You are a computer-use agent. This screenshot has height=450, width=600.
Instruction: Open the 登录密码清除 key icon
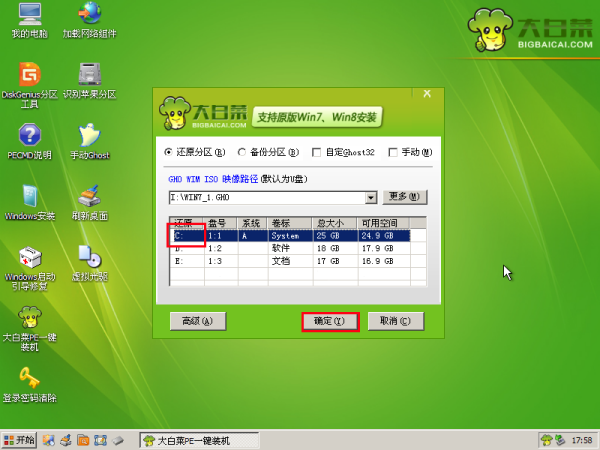29,378
